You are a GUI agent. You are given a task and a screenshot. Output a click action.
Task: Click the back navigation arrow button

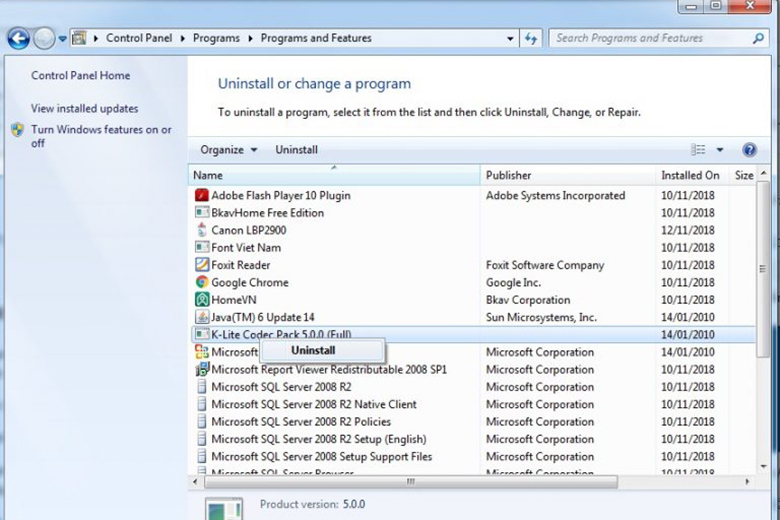pos(18,39)
